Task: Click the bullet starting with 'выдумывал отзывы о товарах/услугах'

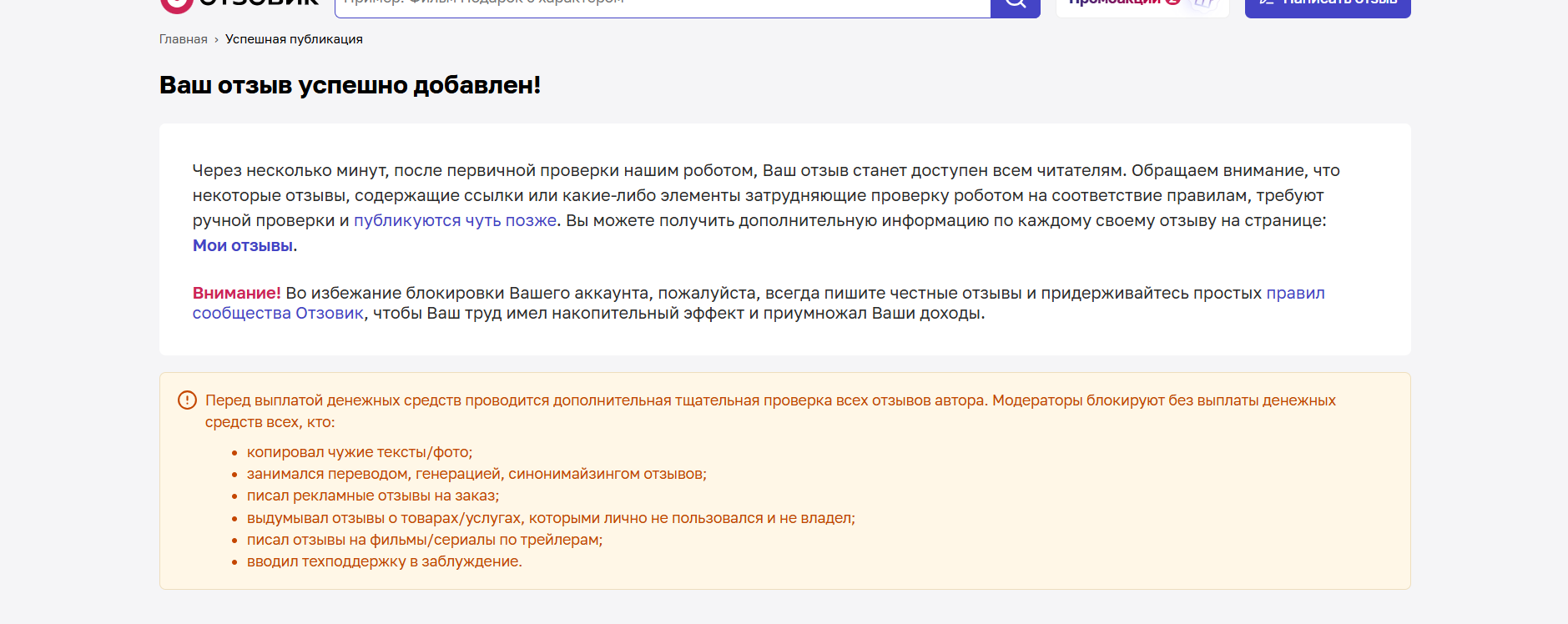Action: point(551,518)
